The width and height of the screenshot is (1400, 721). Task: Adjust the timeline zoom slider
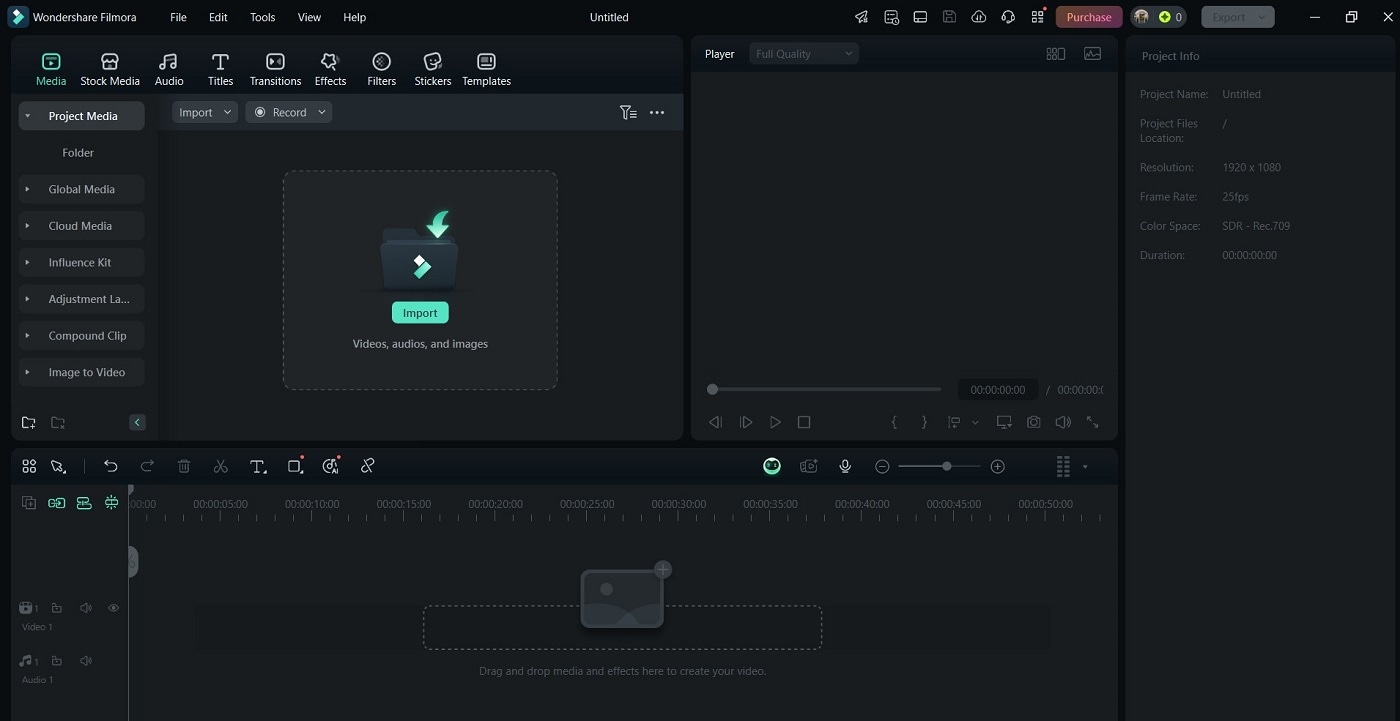946,466
